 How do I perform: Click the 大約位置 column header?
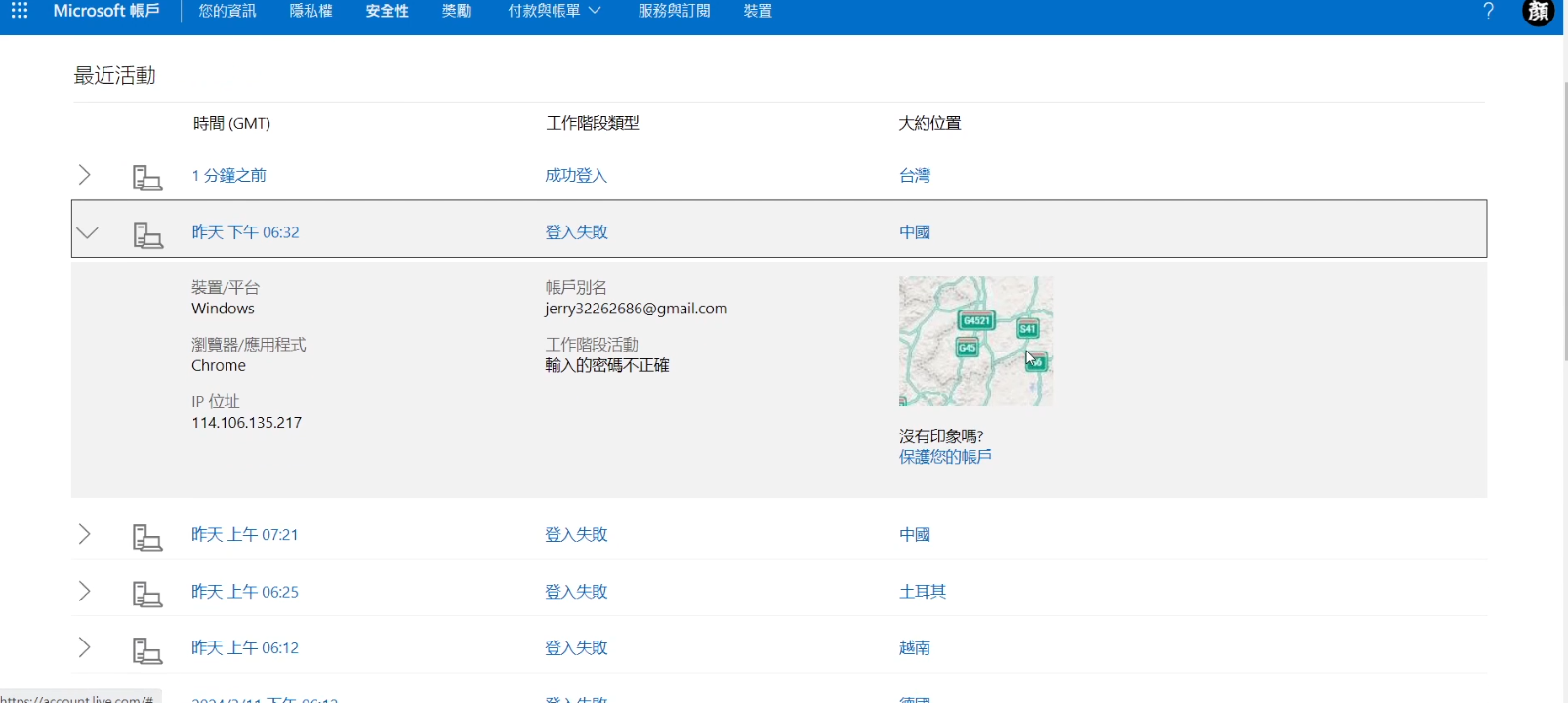tap(930, 123)
